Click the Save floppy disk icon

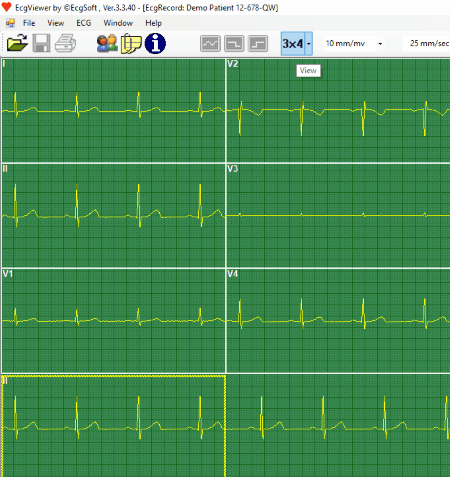point(41,43)
